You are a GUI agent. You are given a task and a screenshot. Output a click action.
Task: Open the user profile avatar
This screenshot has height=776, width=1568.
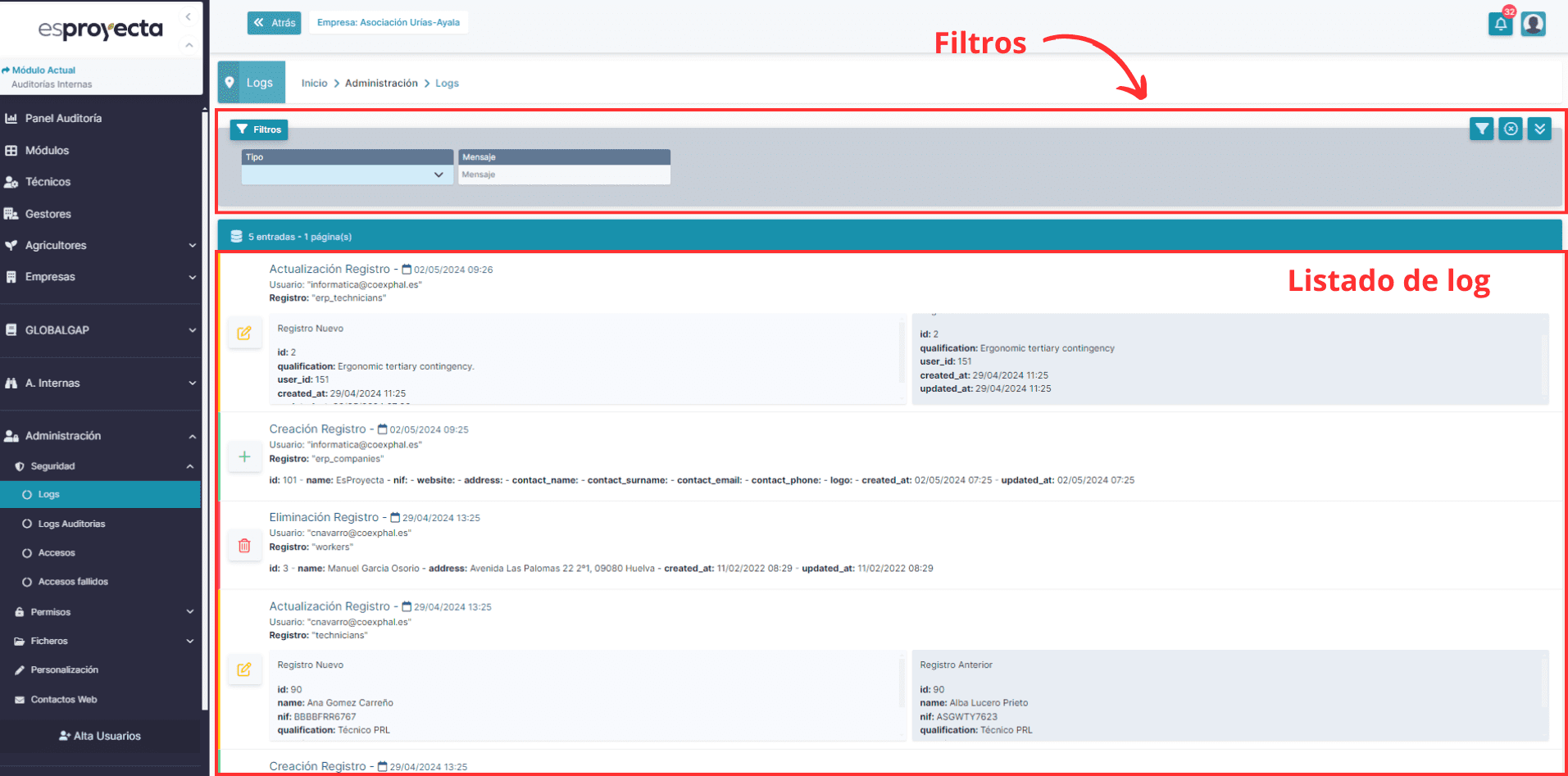coord(1533,24)
